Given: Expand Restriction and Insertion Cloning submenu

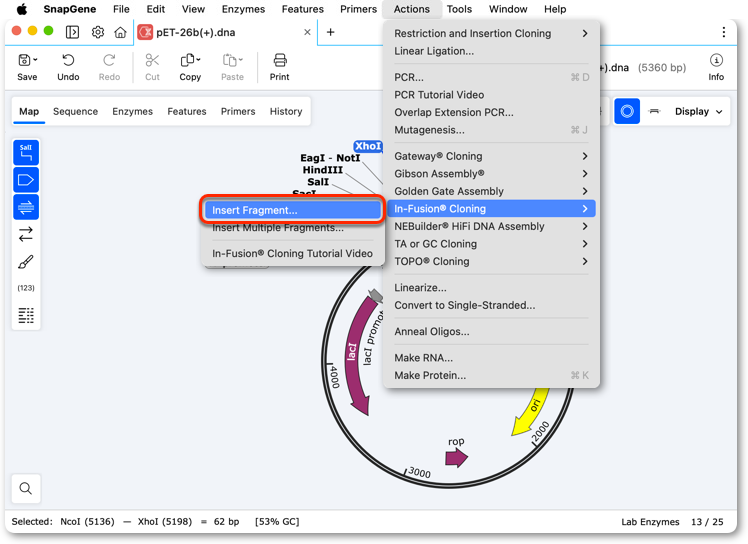Looking at the screenshot, I should pyautogui.click(x=491, y=33).
